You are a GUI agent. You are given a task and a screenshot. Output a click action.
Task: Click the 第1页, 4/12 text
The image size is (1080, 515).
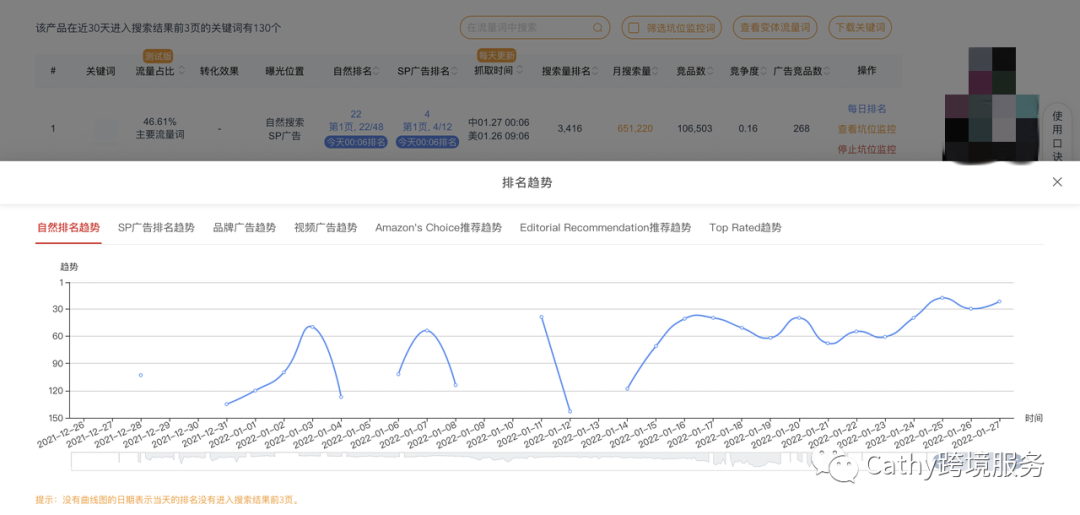point(428,127)
